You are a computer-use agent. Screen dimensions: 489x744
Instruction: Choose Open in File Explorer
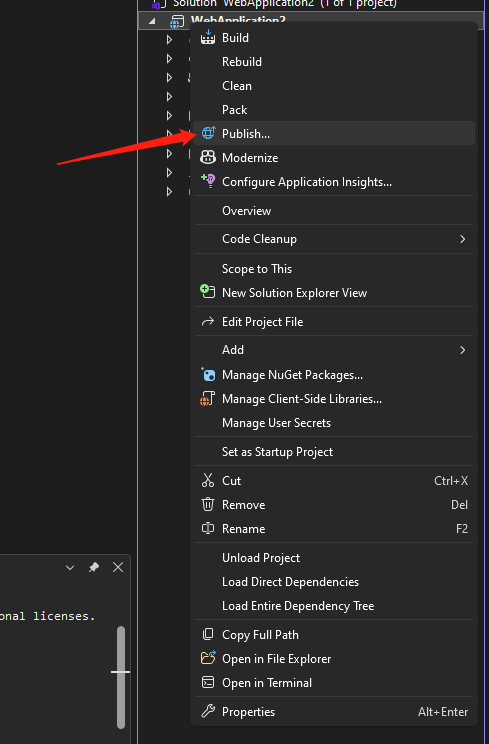point(334,659)
